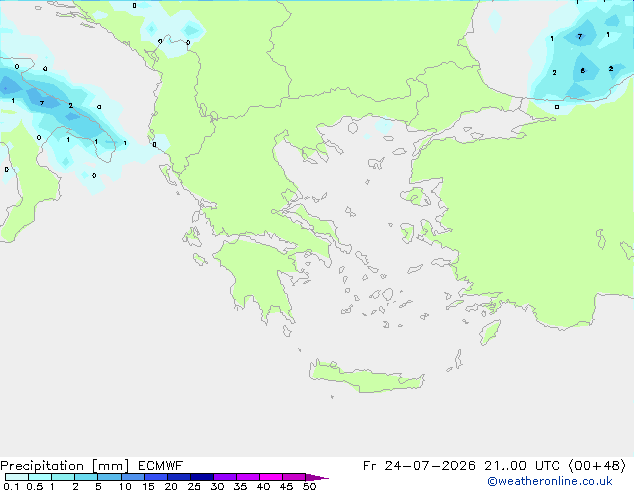Viewport: 634px width, 490px height.
Task: Click the legend value '25'
Action: coord(194,486)
